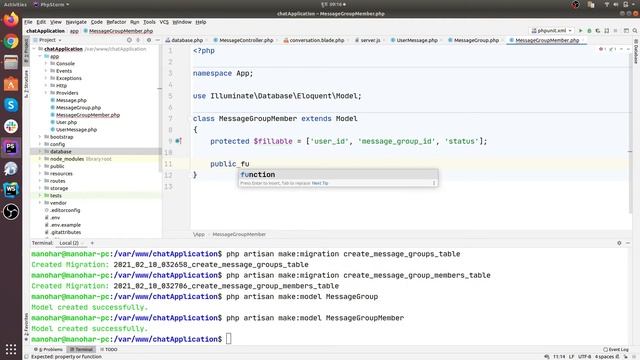This screenshot has width=640, height=360.
Task: Select Message.php in project tree
Action: click(71, 100)
